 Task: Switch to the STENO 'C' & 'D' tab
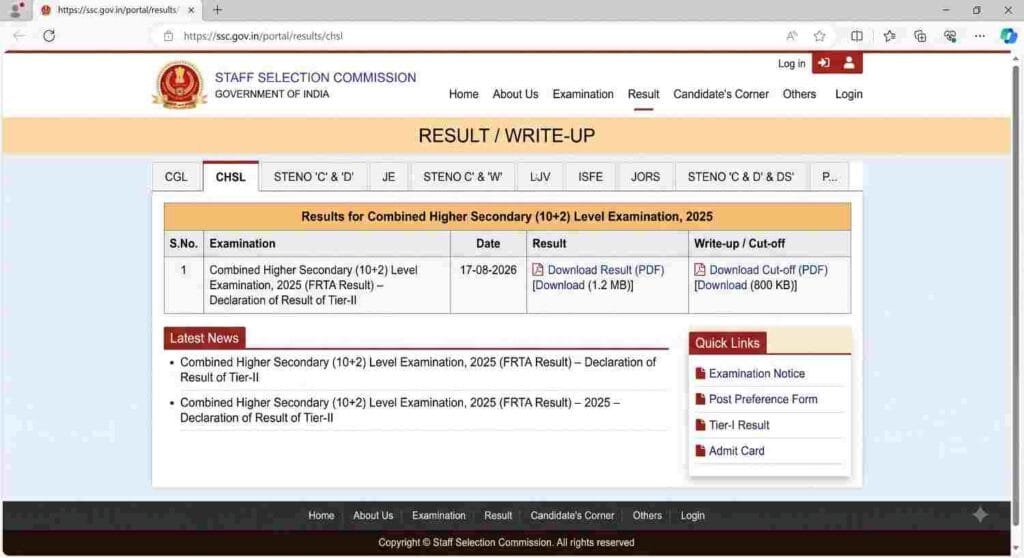tap(313, 176)
